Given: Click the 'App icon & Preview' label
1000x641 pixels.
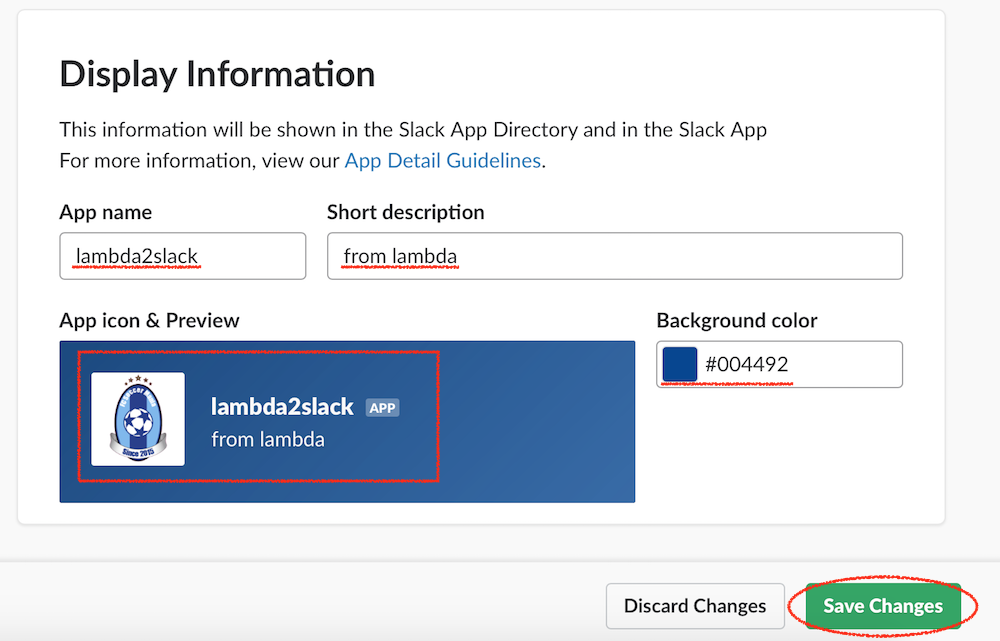Looking at the screenshot, I should pos(149,320).
